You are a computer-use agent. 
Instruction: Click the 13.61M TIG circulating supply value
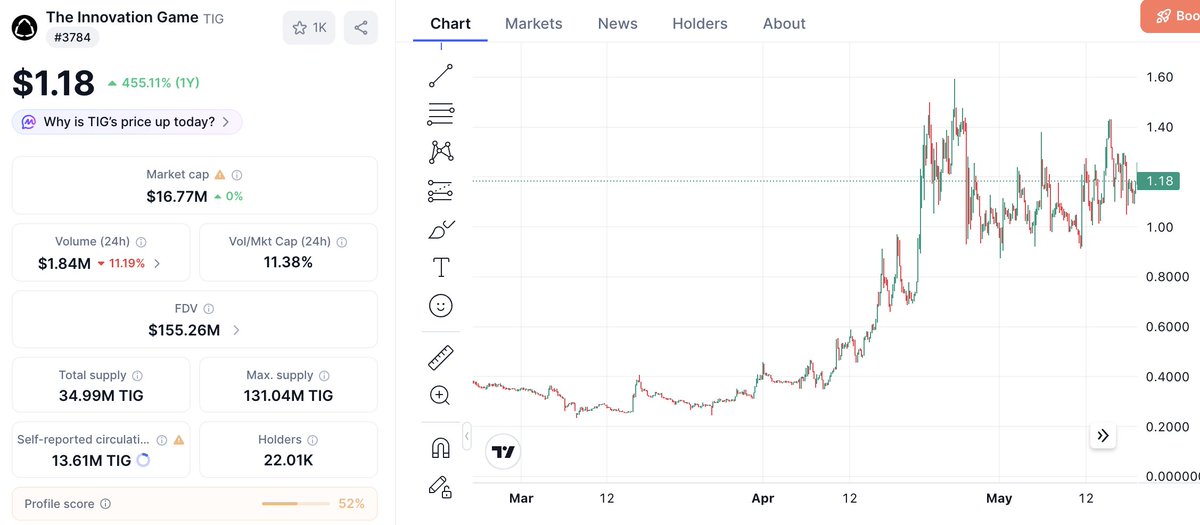click(91, 460)
